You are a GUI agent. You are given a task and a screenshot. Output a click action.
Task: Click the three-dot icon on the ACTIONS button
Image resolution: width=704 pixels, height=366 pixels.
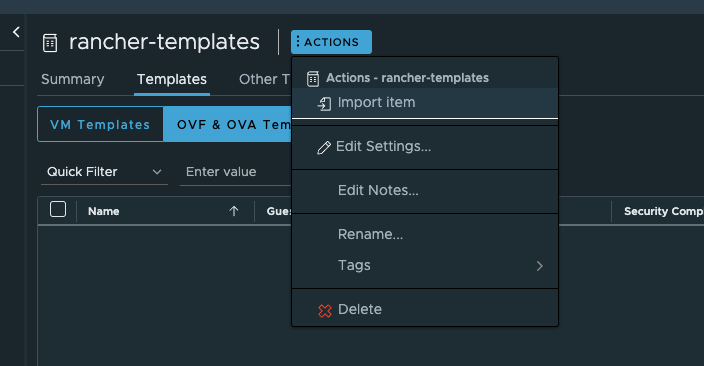pos(298,42)
